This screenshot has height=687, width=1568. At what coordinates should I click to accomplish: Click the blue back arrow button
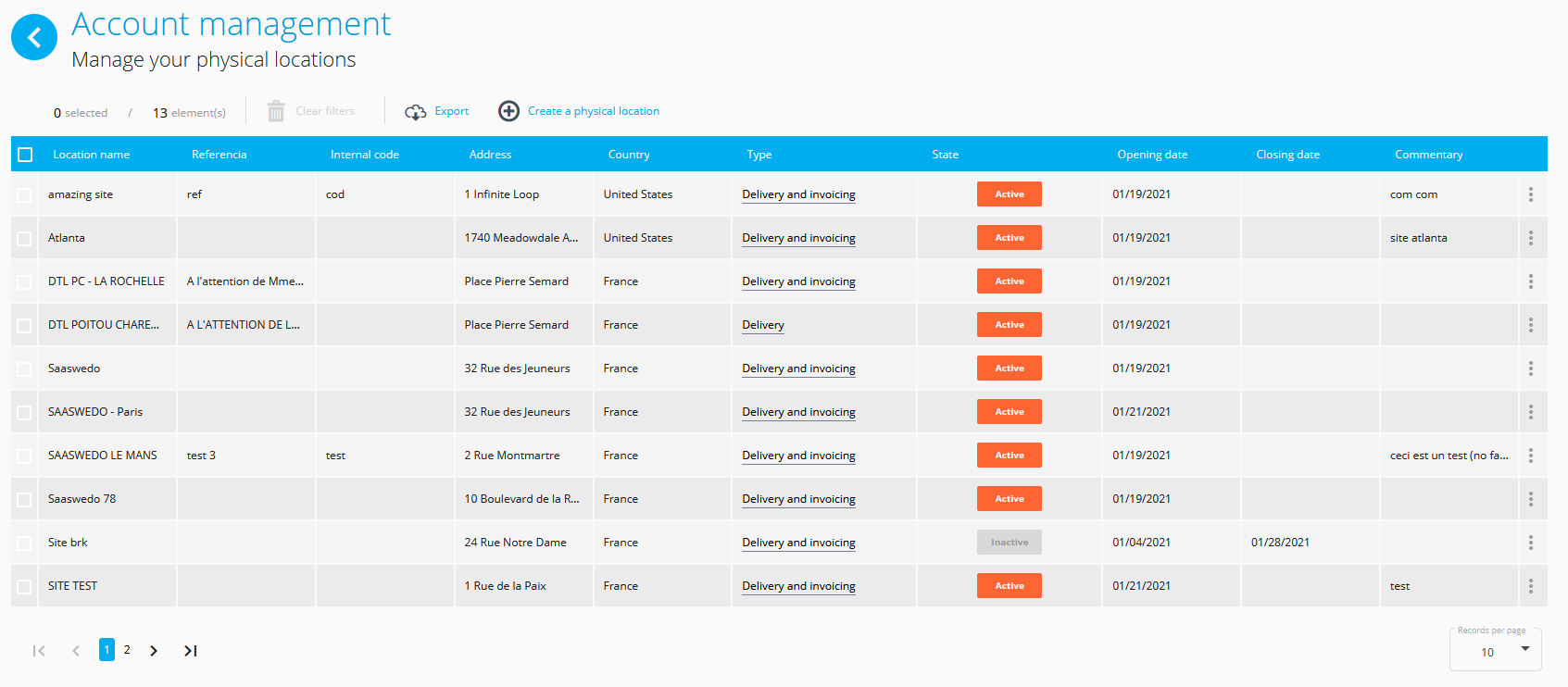[34, 37]
